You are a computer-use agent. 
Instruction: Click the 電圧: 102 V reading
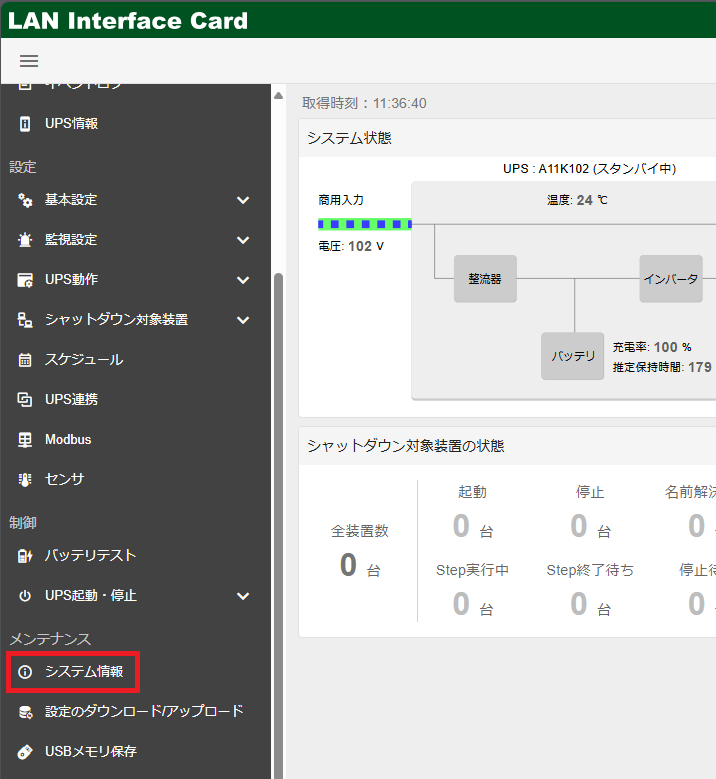coord(351,246)
